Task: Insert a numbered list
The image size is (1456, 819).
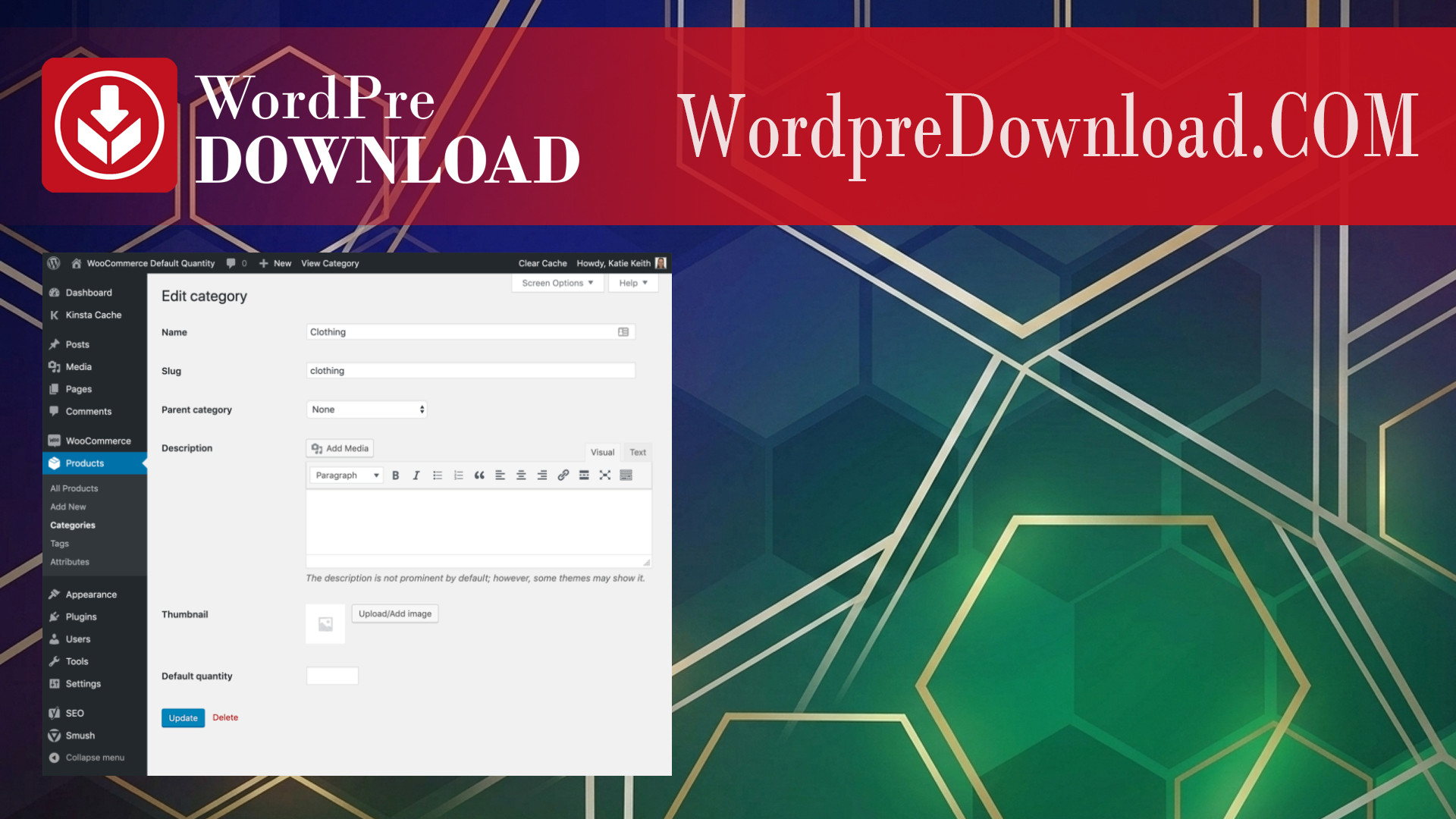Action: [x=458, y=475]
